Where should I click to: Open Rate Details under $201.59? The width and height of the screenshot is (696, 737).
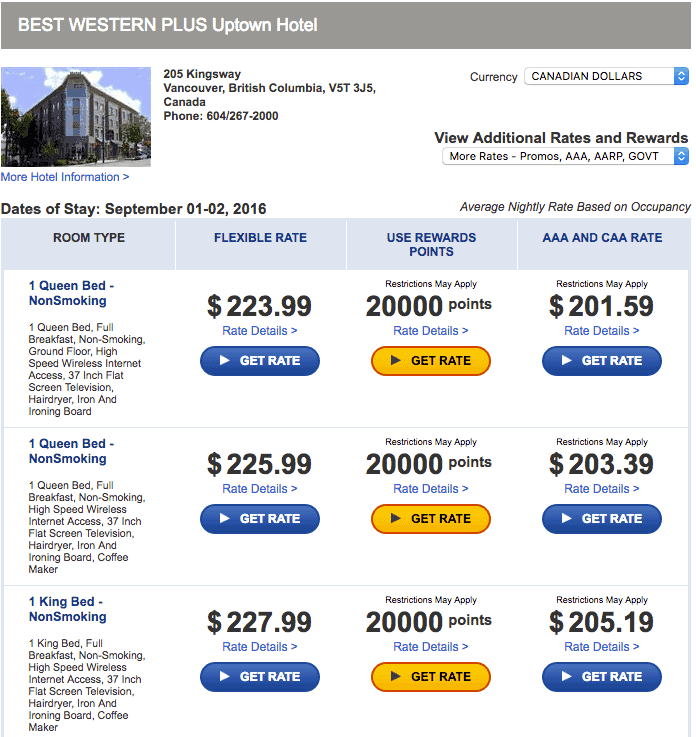click(602, 331)
